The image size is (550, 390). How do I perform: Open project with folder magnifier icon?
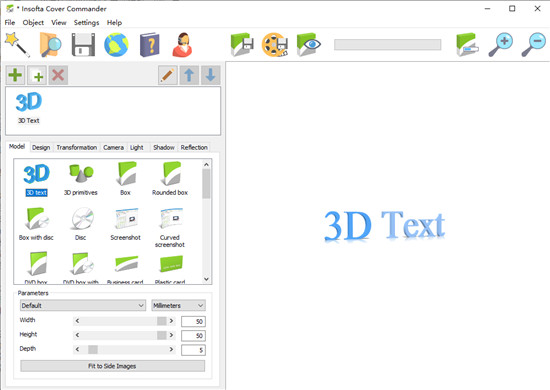point(50,45)
